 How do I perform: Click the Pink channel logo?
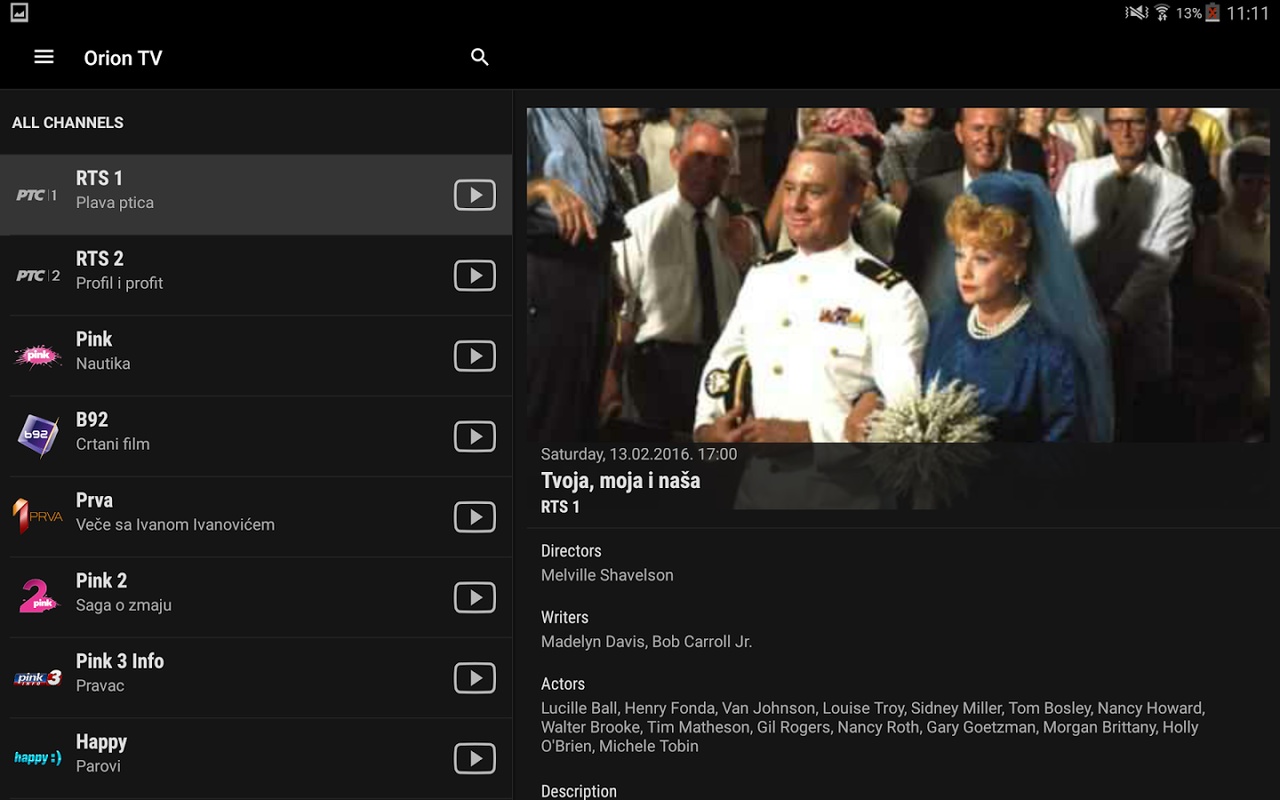click(38, 356)
